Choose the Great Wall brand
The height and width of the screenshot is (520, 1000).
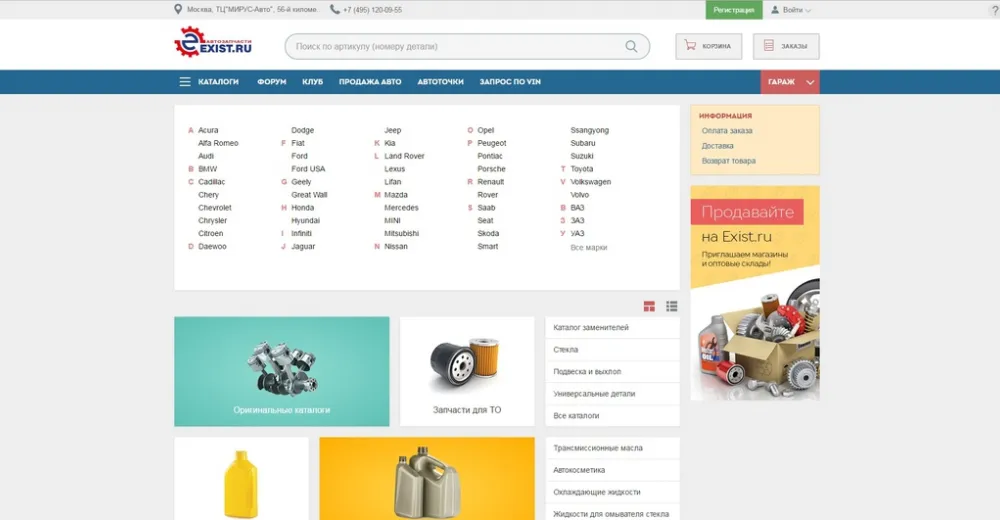(309, 195)
